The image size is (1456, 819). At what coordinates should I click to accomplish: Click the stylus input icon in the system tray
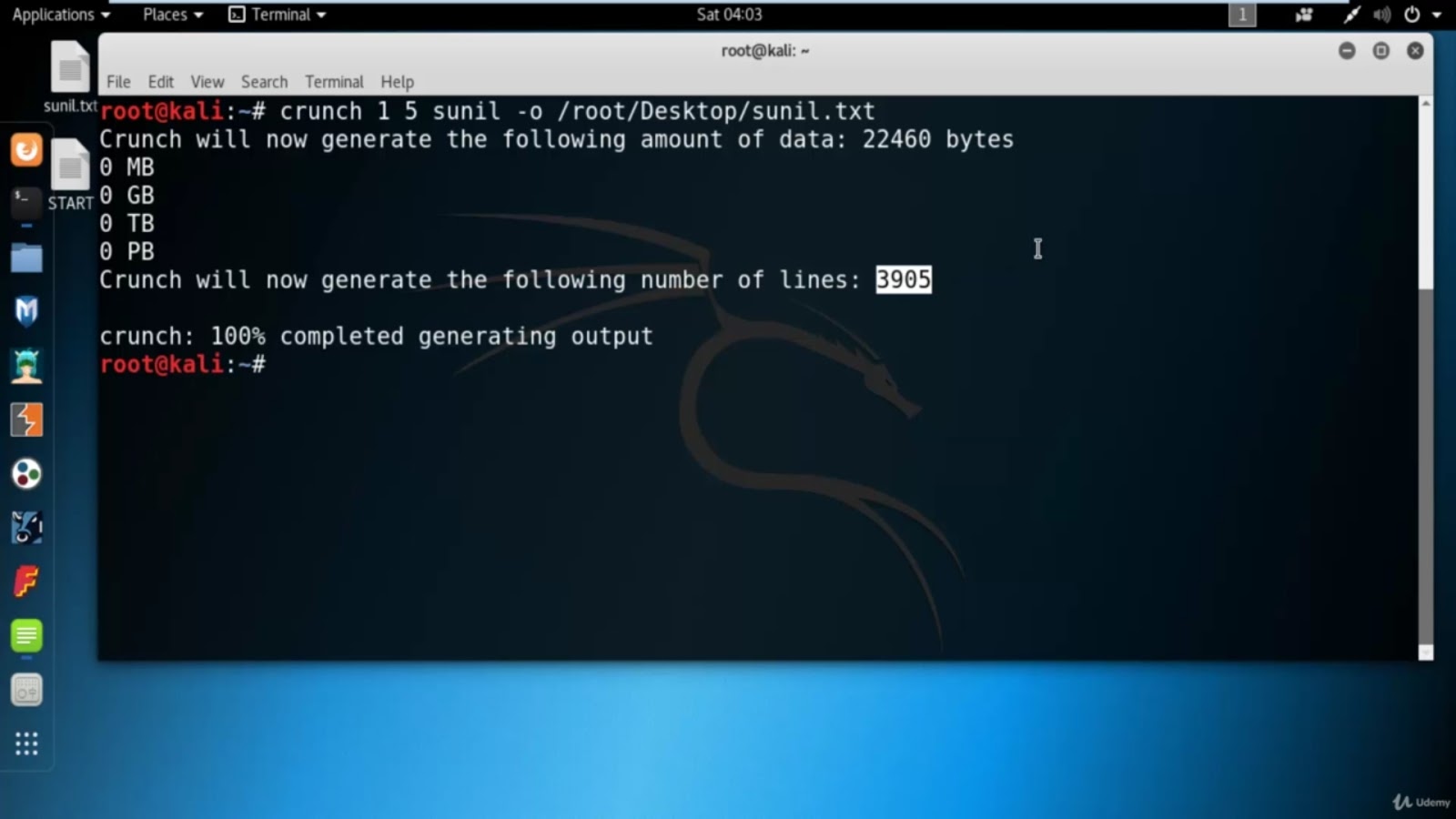click(1351, 15)
